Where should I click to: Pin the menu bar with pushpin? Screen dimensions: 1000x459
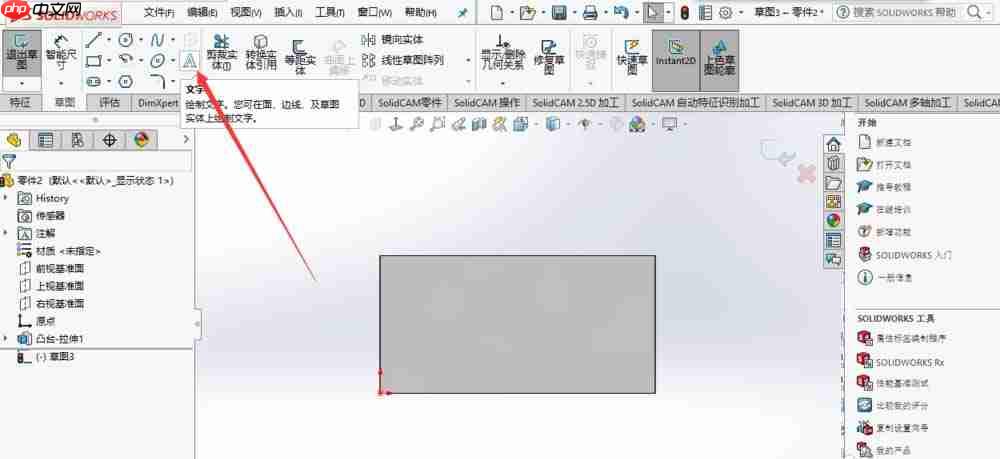point(463,12)
